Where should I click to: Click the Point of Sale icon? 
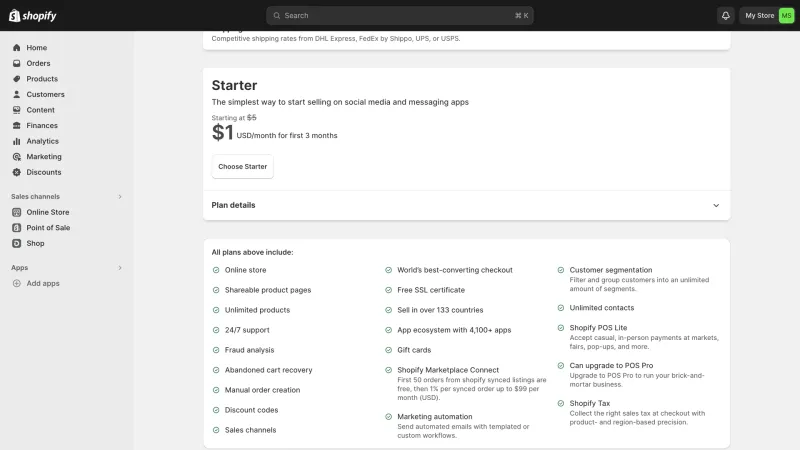click(16, 228)
